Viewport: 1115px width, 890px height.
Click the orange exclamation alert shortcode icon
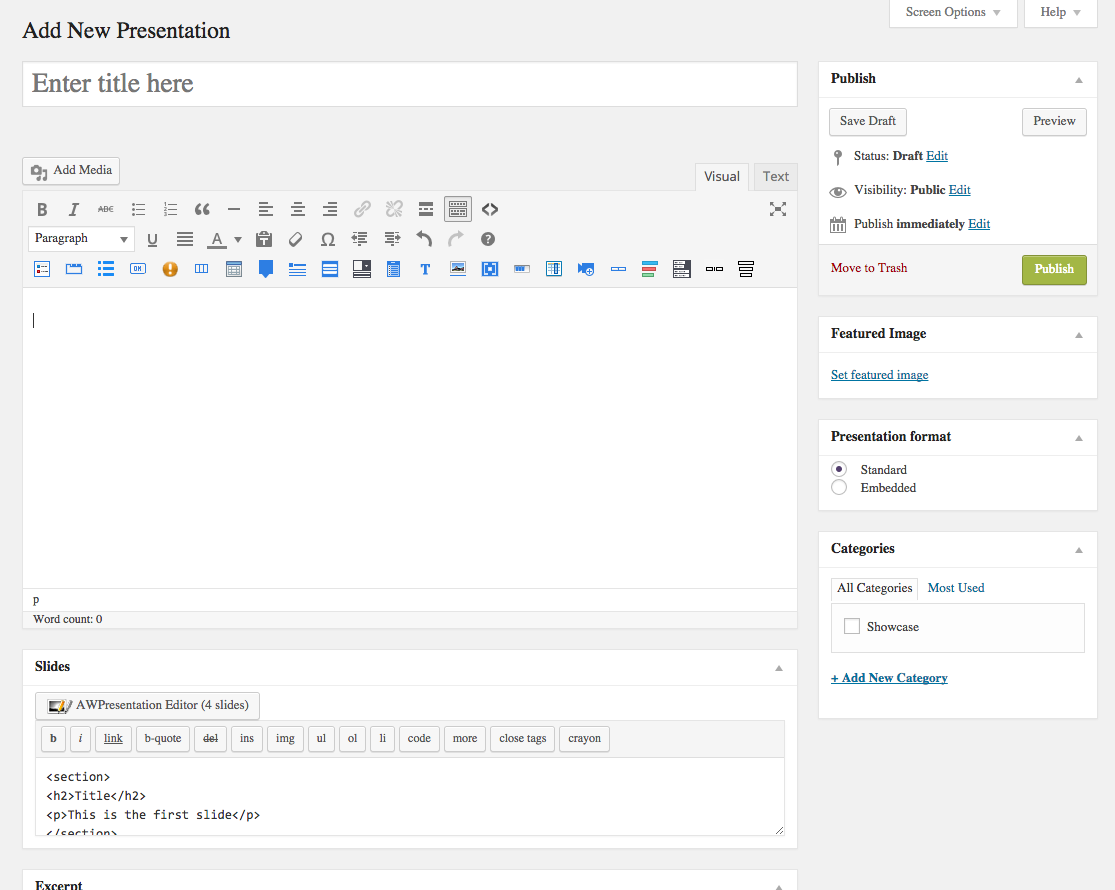point(170,269)
